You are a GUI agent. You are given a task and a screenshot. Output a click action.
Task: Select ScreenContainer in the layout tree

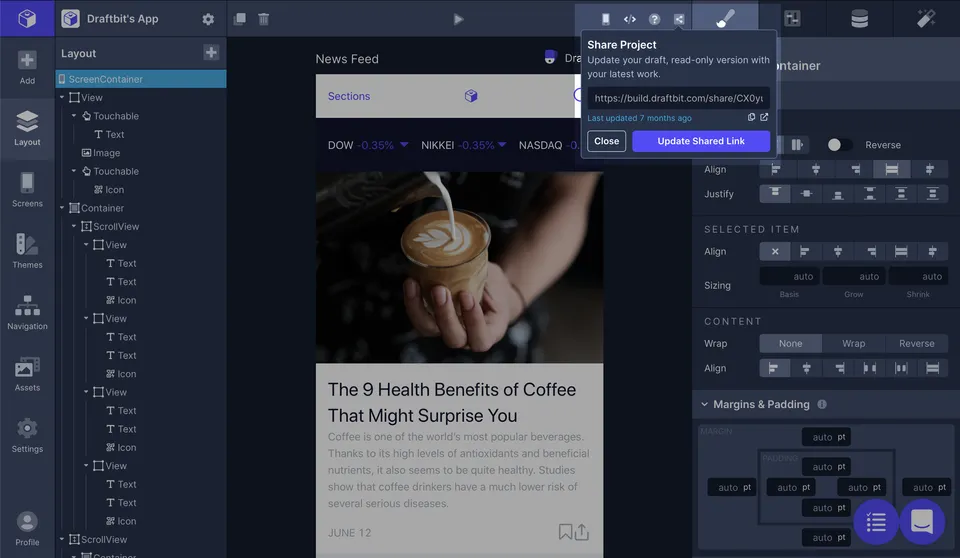pyautogui.click(x=141, y=79)
